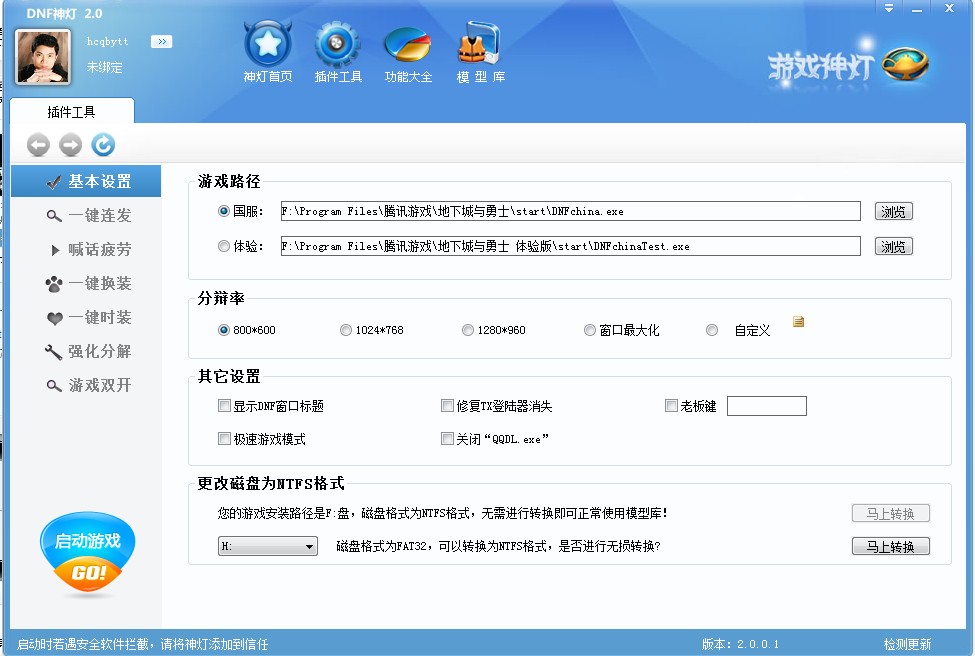The height and width of the screenshot is (656, 975).
Task: Click the username hcqbytt
Action: [x=107, y=42]
